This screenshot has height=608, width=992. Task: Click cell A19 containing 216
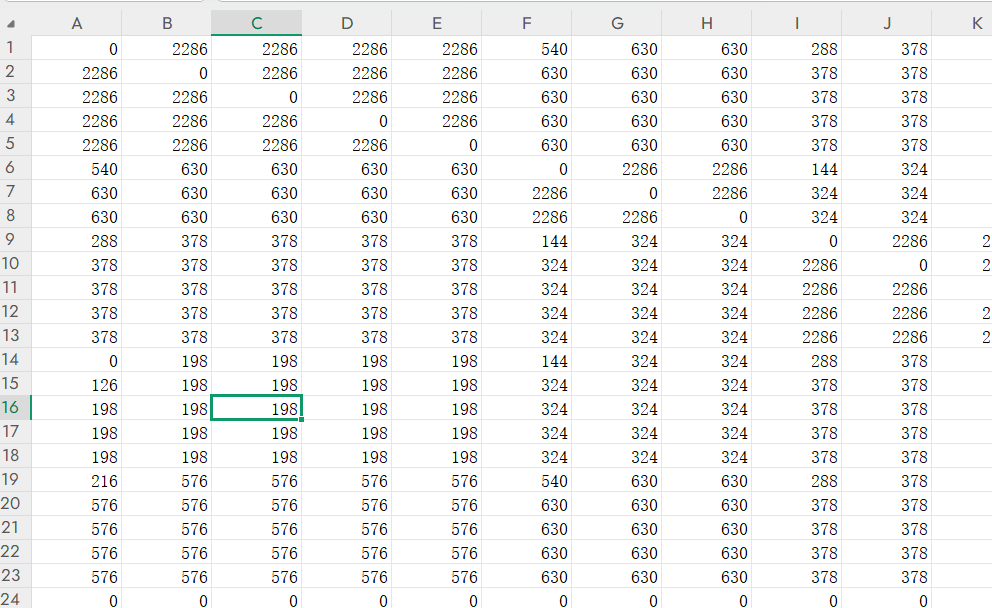[x=76, y=481]
